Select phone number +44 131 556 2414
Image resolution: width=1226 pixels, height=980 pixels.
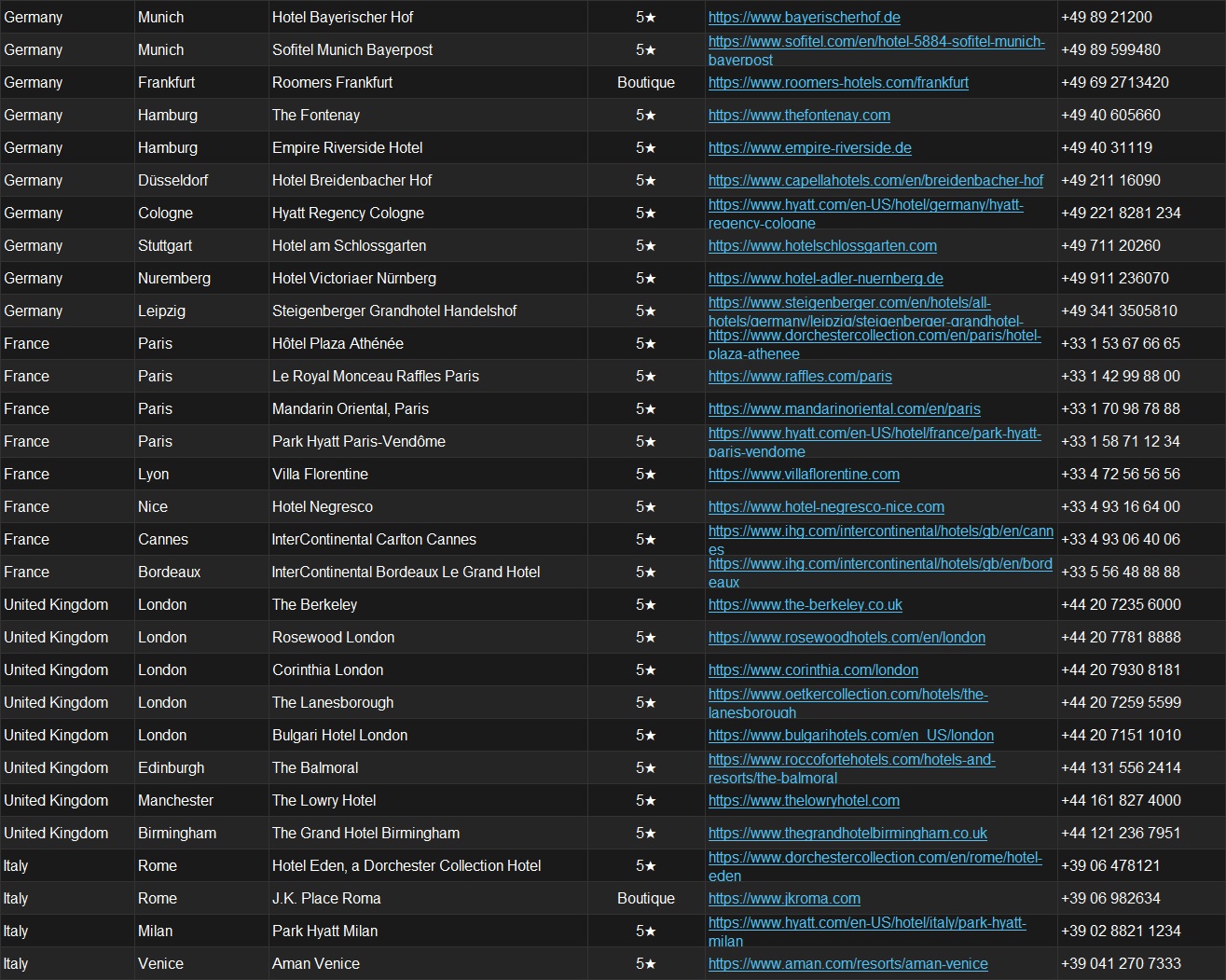(1121, 767)
